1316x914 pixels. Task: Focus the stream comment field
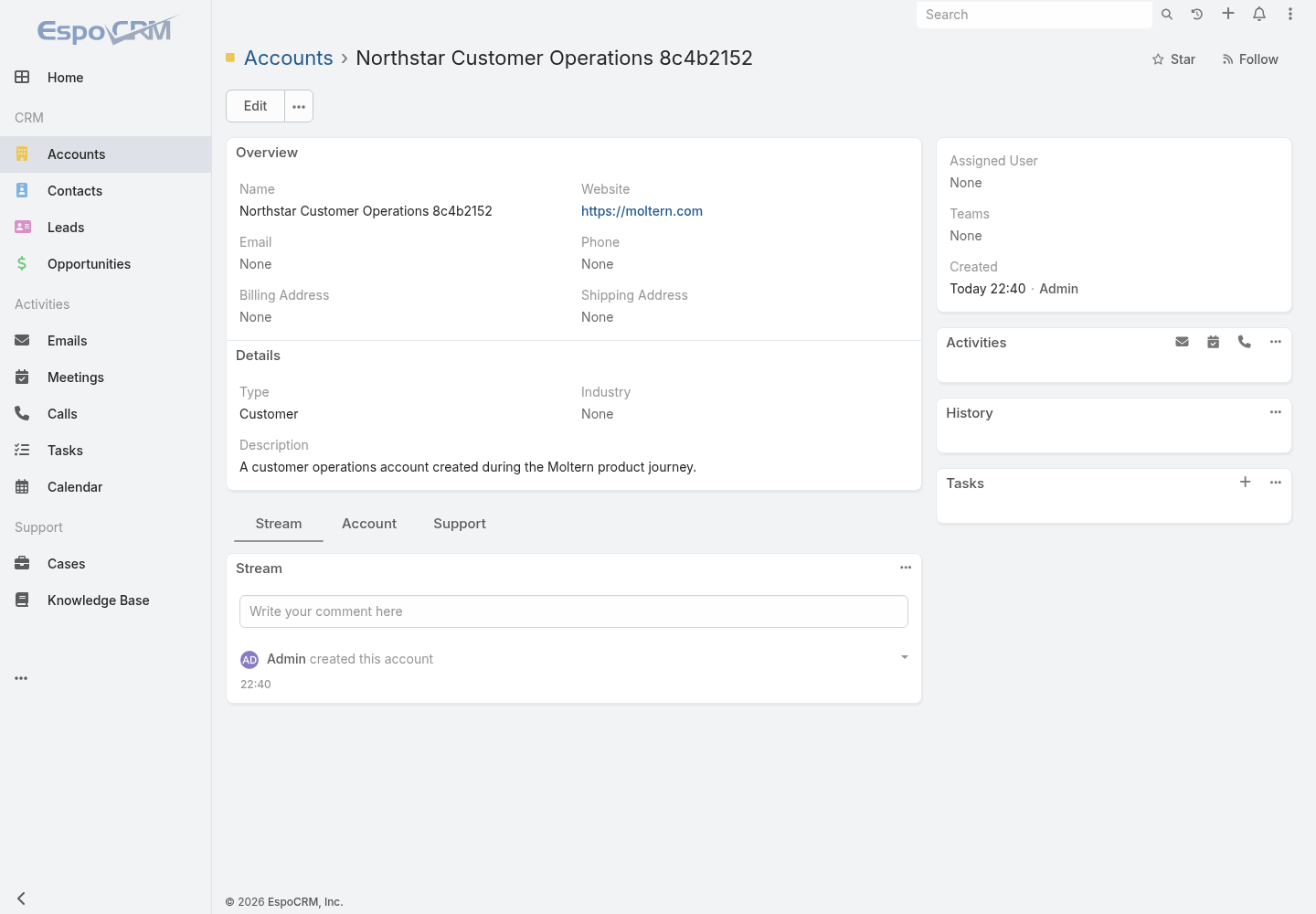tap(574, 611)
